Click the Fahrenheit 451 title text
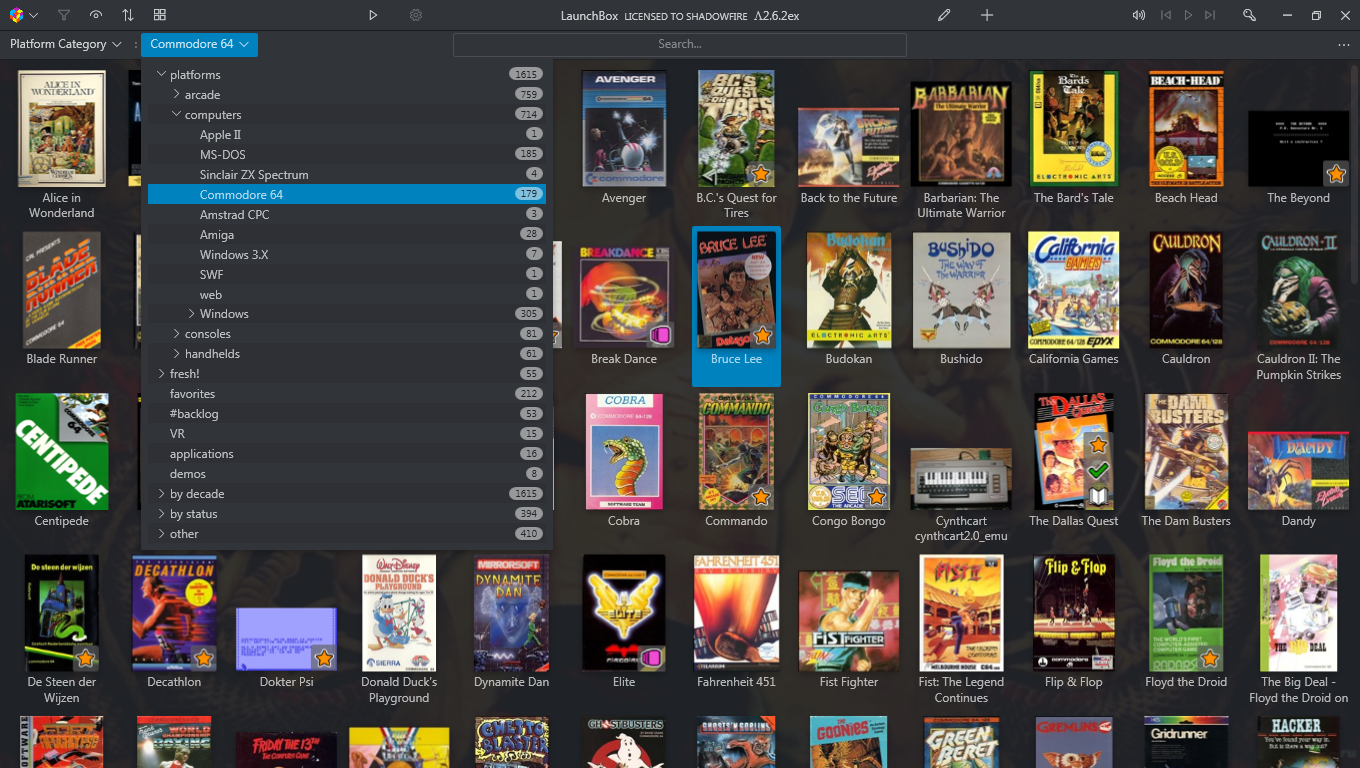This screenshot has height=768, width=1360. click(736, 682)
